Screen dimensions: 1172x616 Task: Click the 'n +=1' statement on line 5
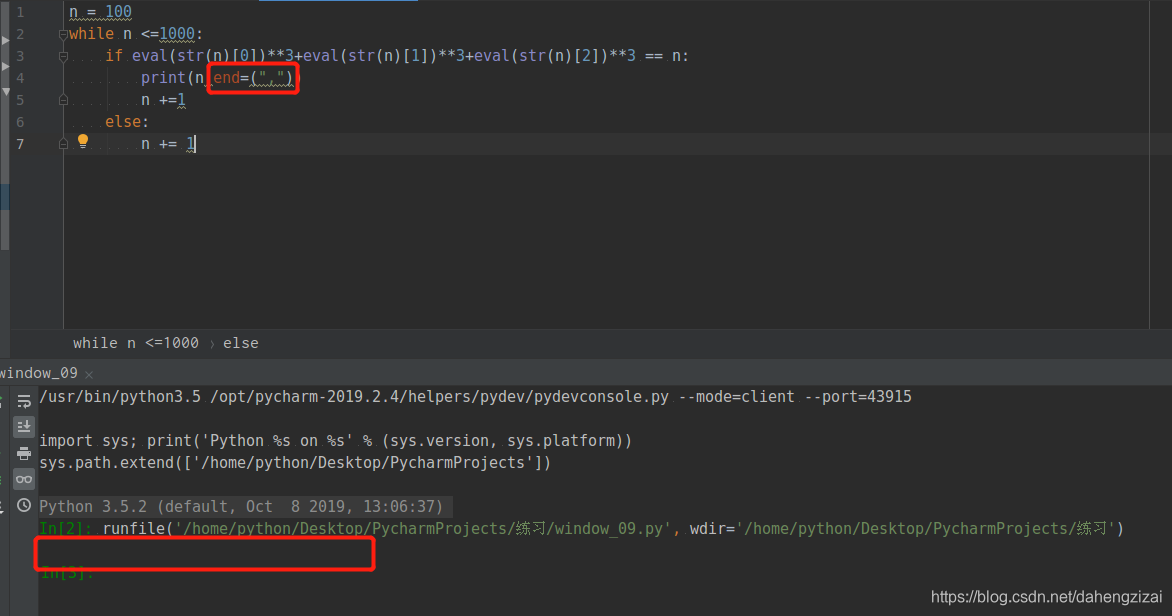tap(163, 100)
